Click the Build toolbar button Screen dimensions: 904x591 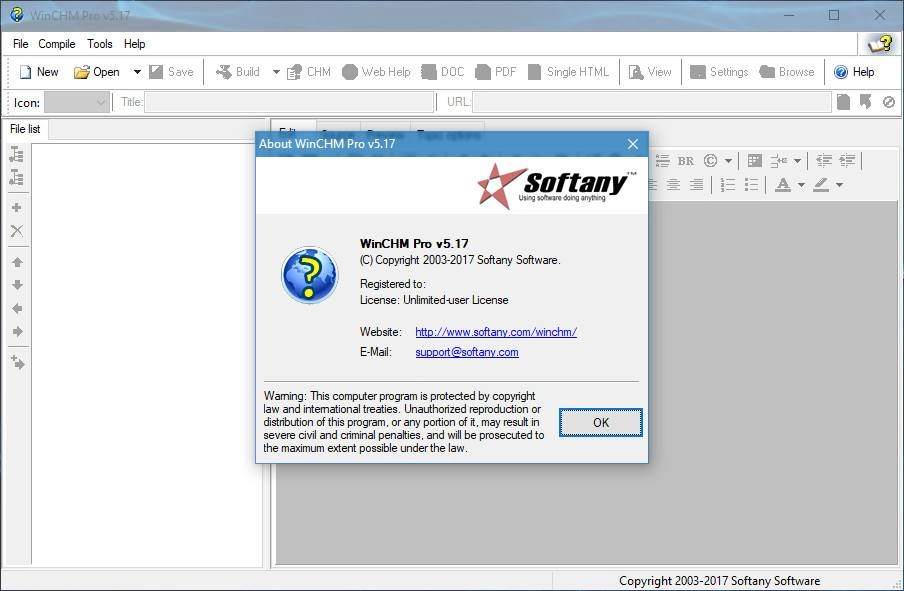(x=238, y=72)
